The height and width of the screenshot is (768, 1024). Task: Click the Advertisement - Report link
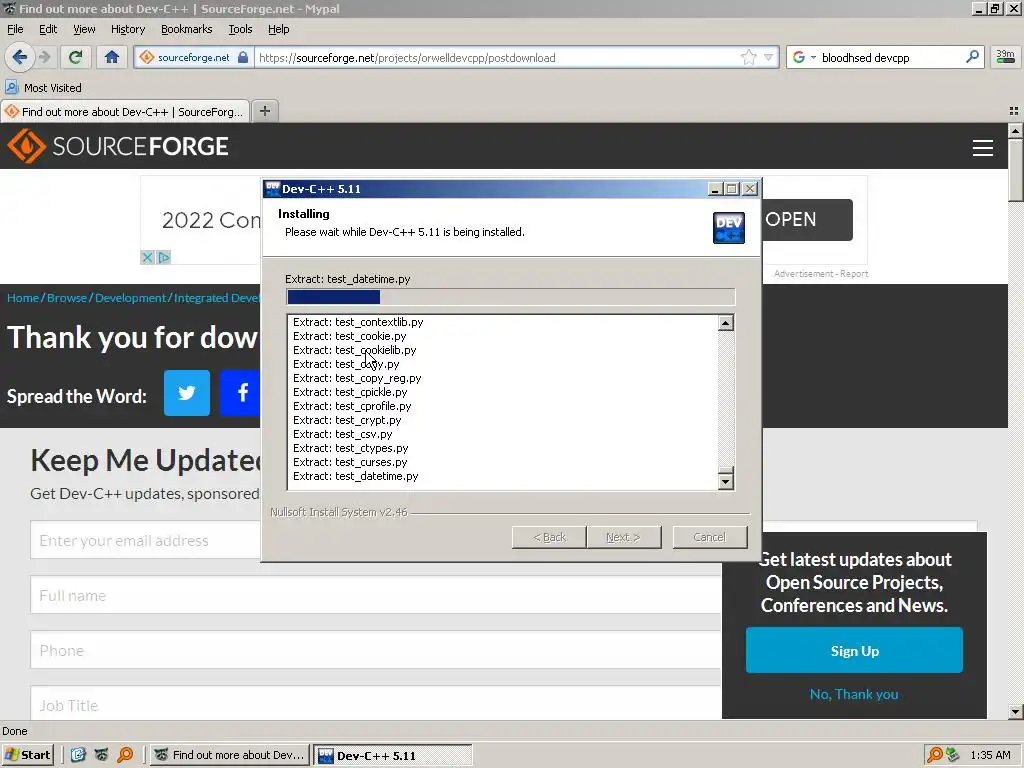pyautogui.click(x=821, y=274)
